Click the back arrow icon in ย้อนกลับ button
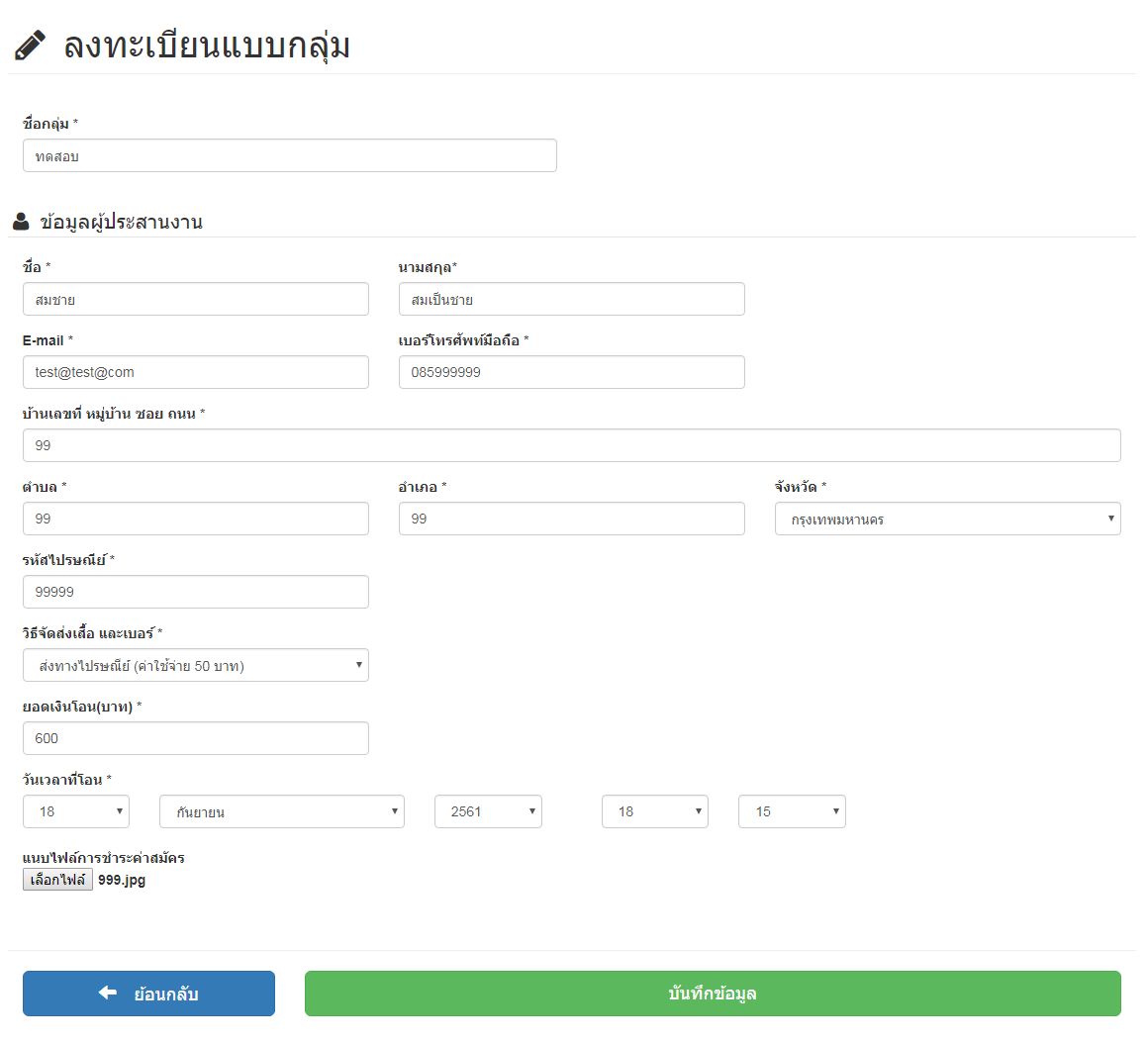The width and height of the screenshot is (1148, 1041). click(108, 993)
